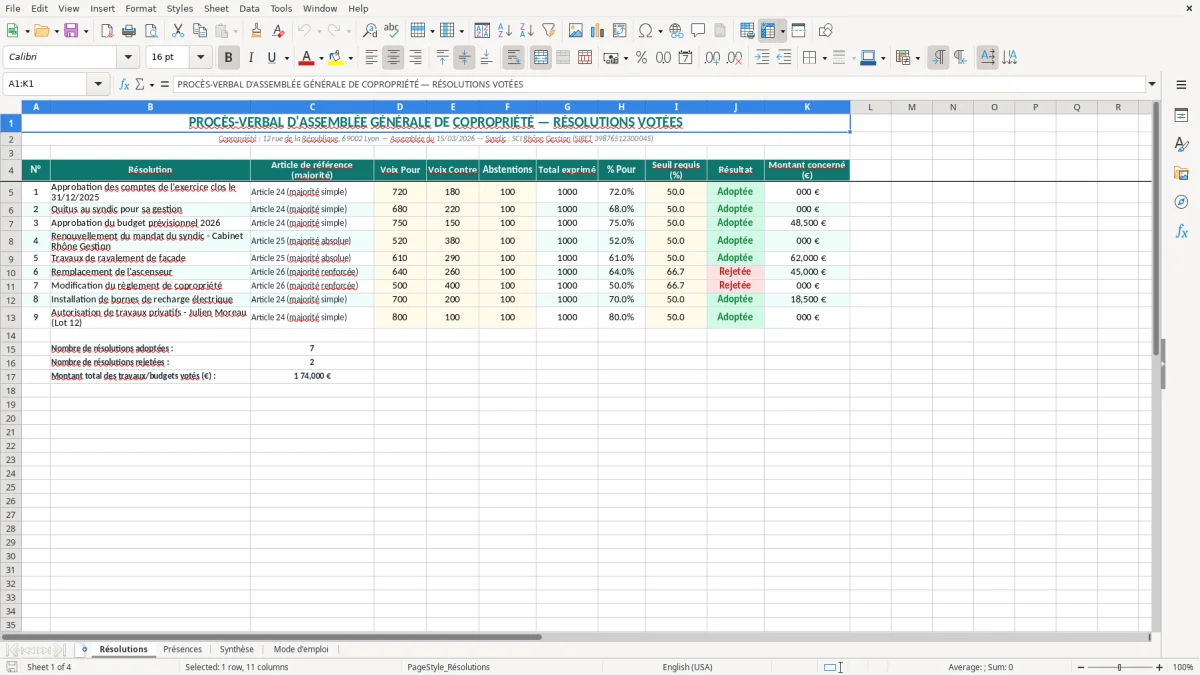Click the Copy icon
Screen dimensions: 1200x675
tap(200, 31)
